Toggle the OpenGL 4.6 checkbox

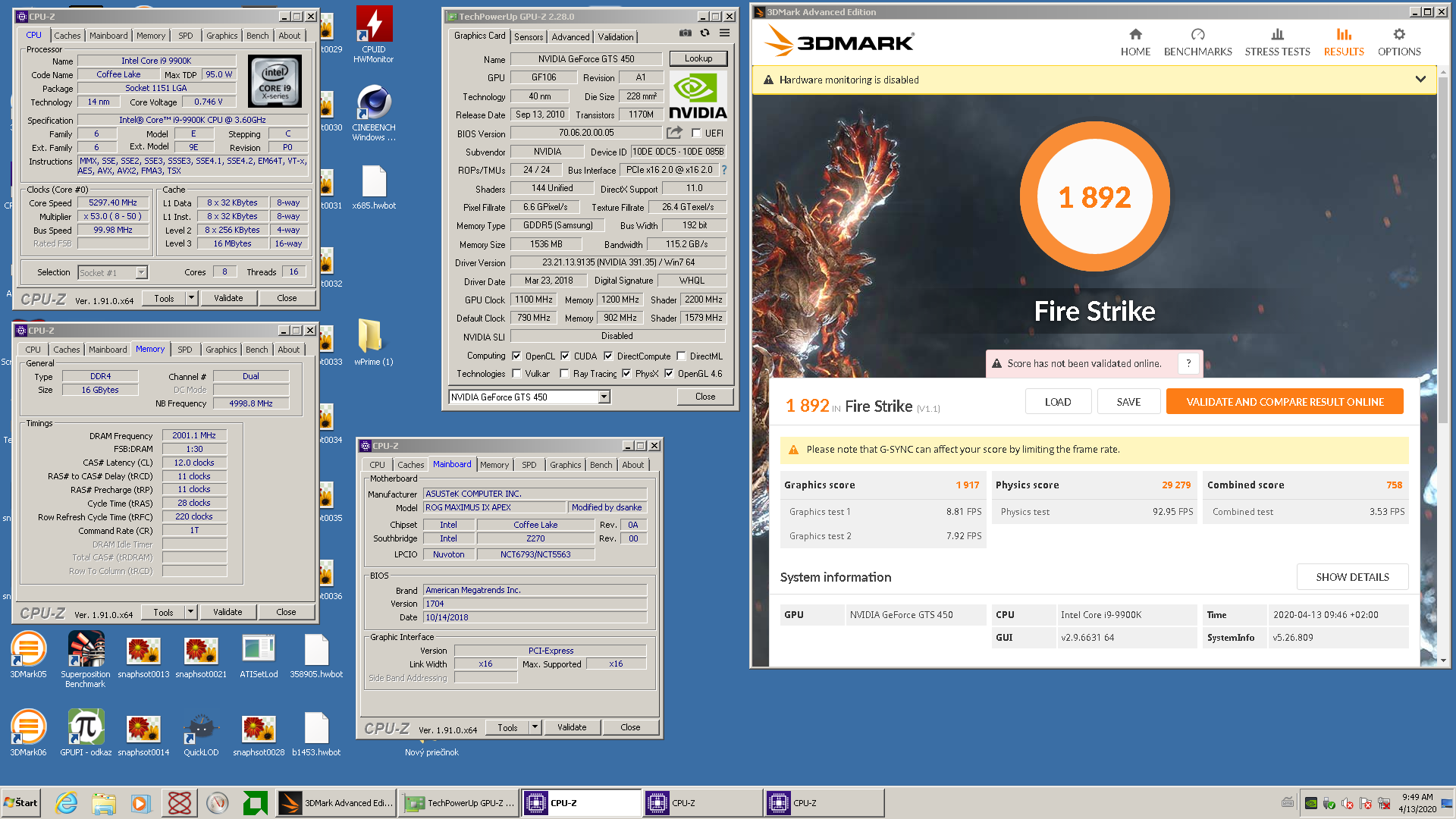pyautogui.click(x=669, y=374)
